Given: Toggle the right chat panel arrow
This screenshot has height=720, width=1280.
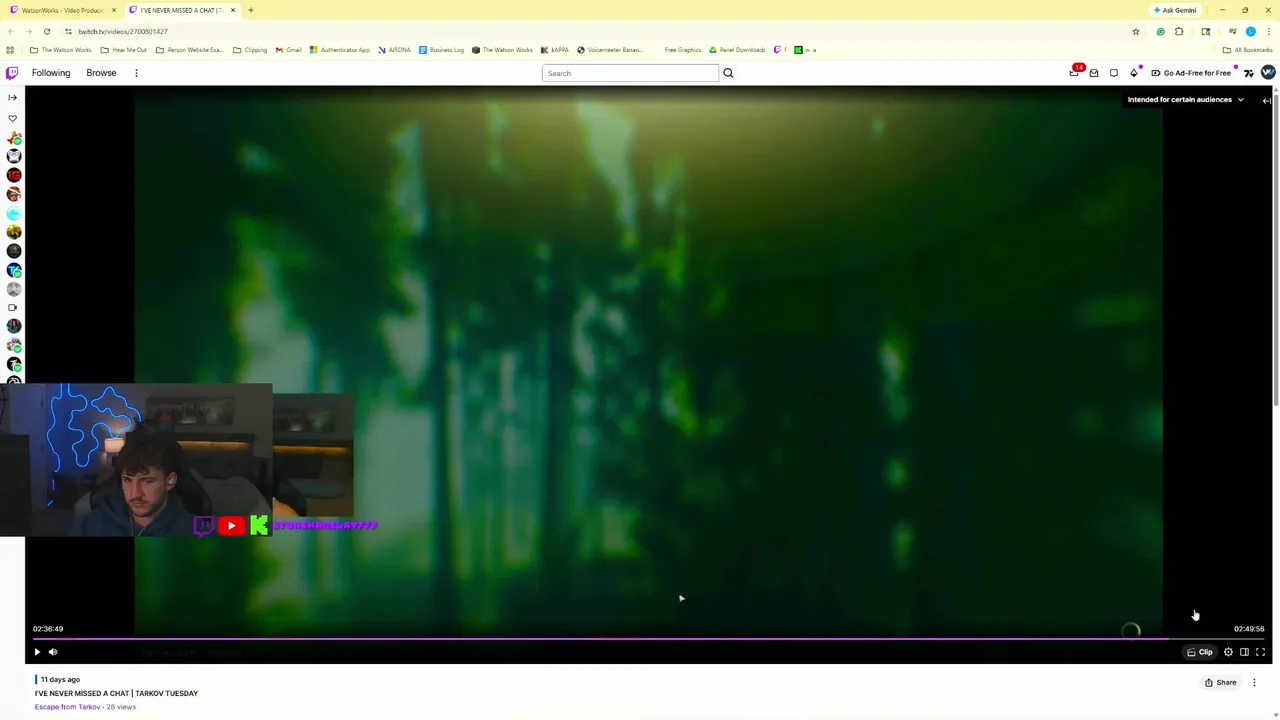Looking at the screenshot, I should click(x=1266, y=101).
